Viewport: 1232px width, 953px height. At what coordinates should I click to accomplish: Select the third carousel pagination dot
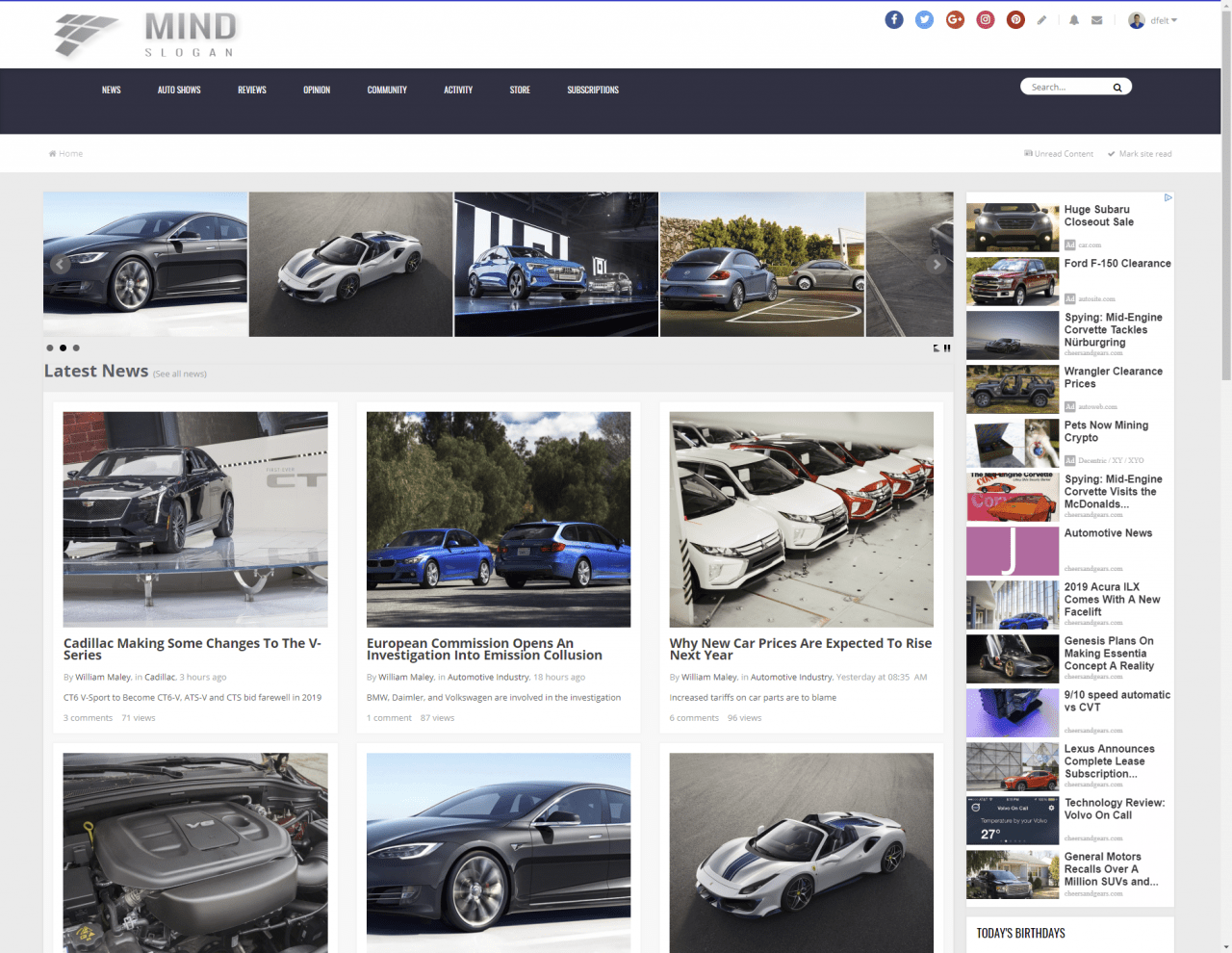[76, 348]
